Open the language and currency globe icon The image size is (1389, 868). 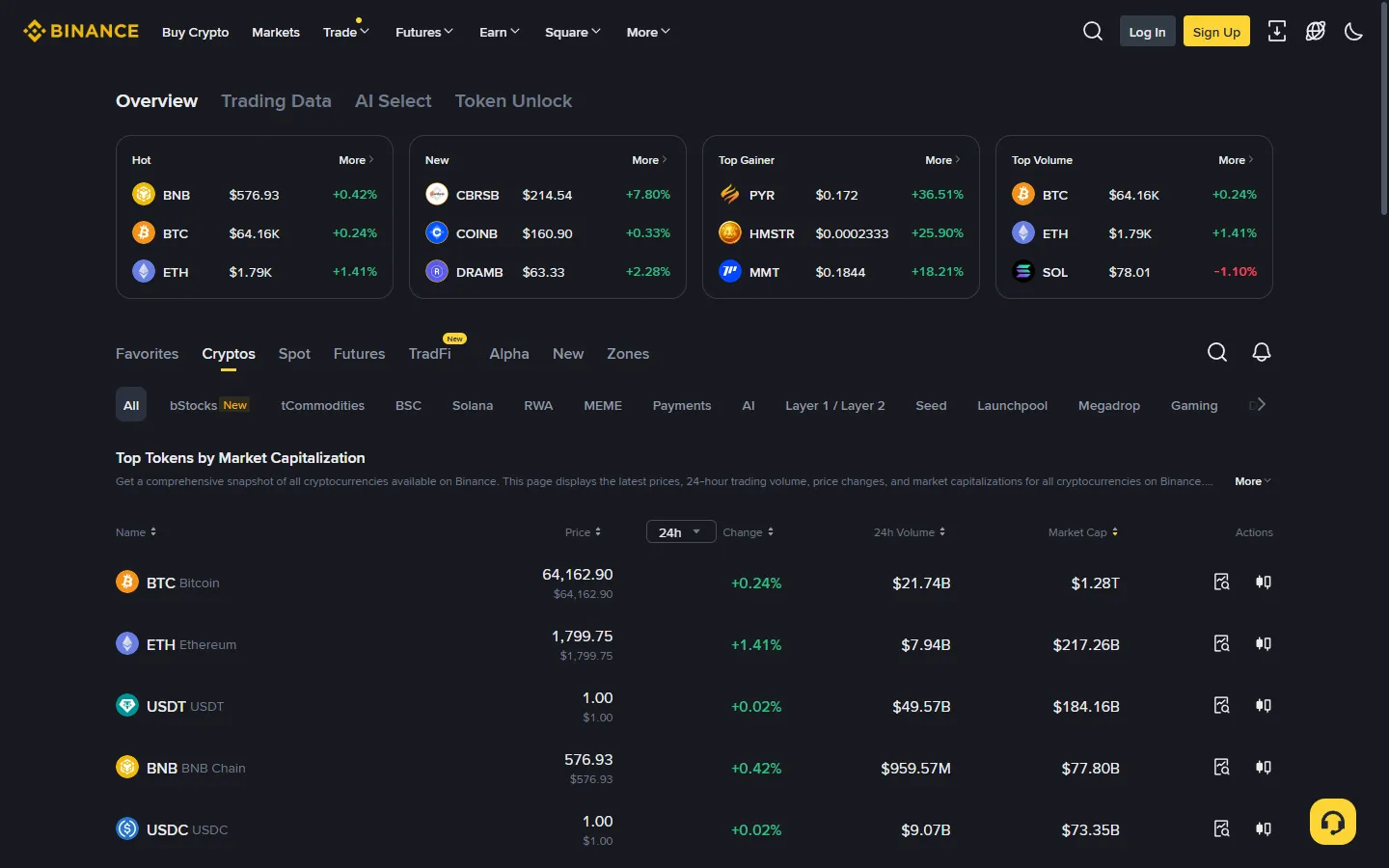coord(1316,32)
